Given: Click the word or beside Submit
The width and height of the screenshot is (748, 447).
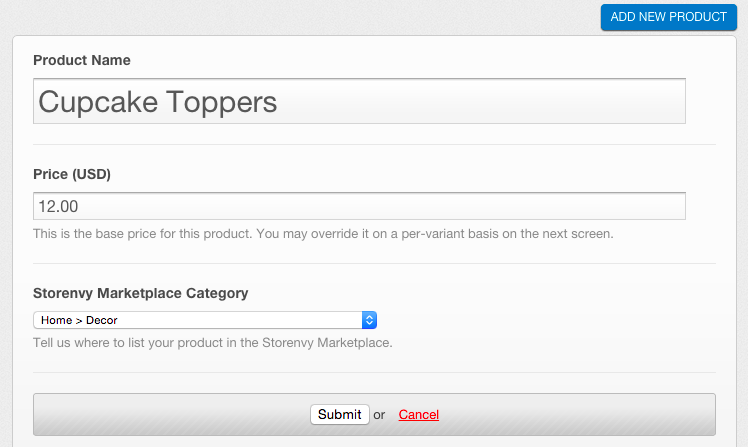Looking at the screenshot, I should pos(379,415).
